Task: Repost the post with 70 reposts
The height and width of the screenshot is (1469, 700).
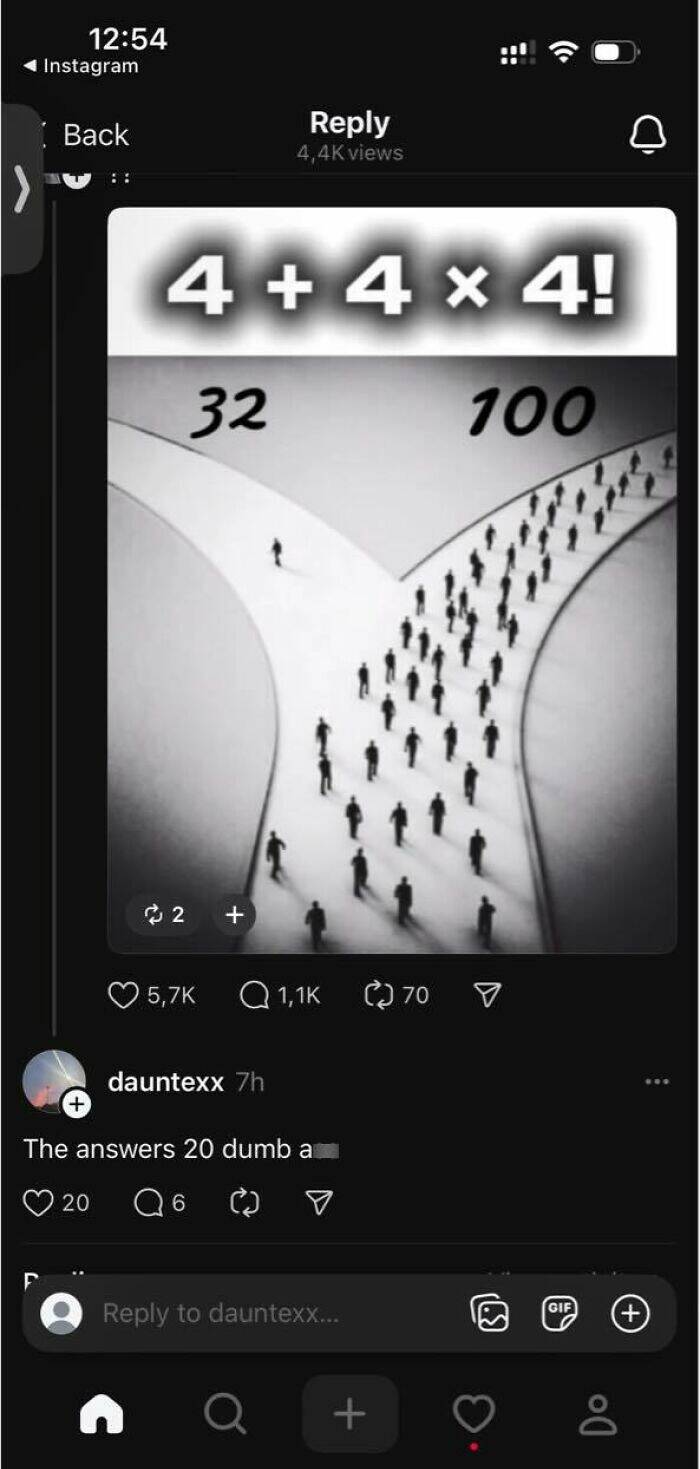Action: (380, 995)
